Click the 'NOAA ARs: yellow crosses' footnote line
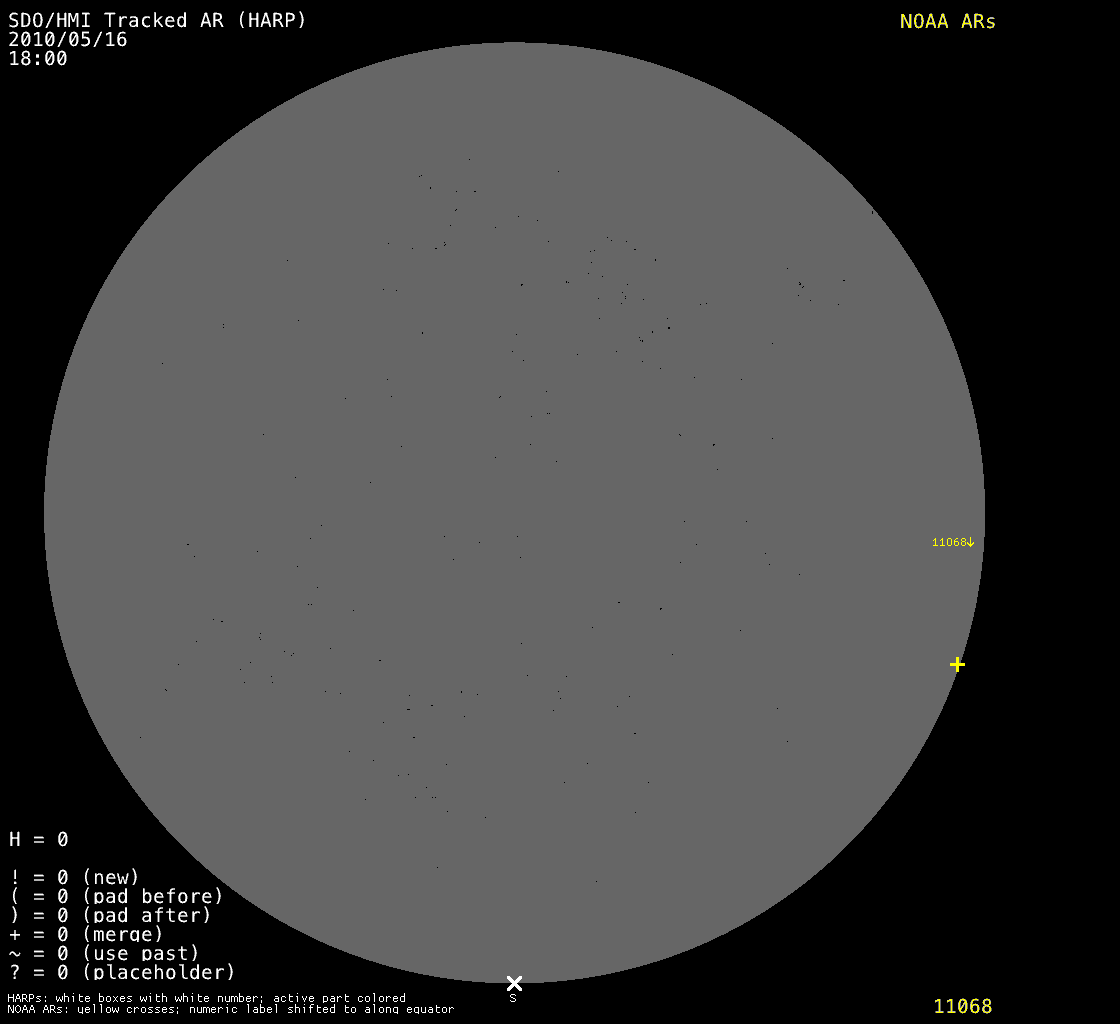The image size is (1120, 1024). [x=230, y=1010]
